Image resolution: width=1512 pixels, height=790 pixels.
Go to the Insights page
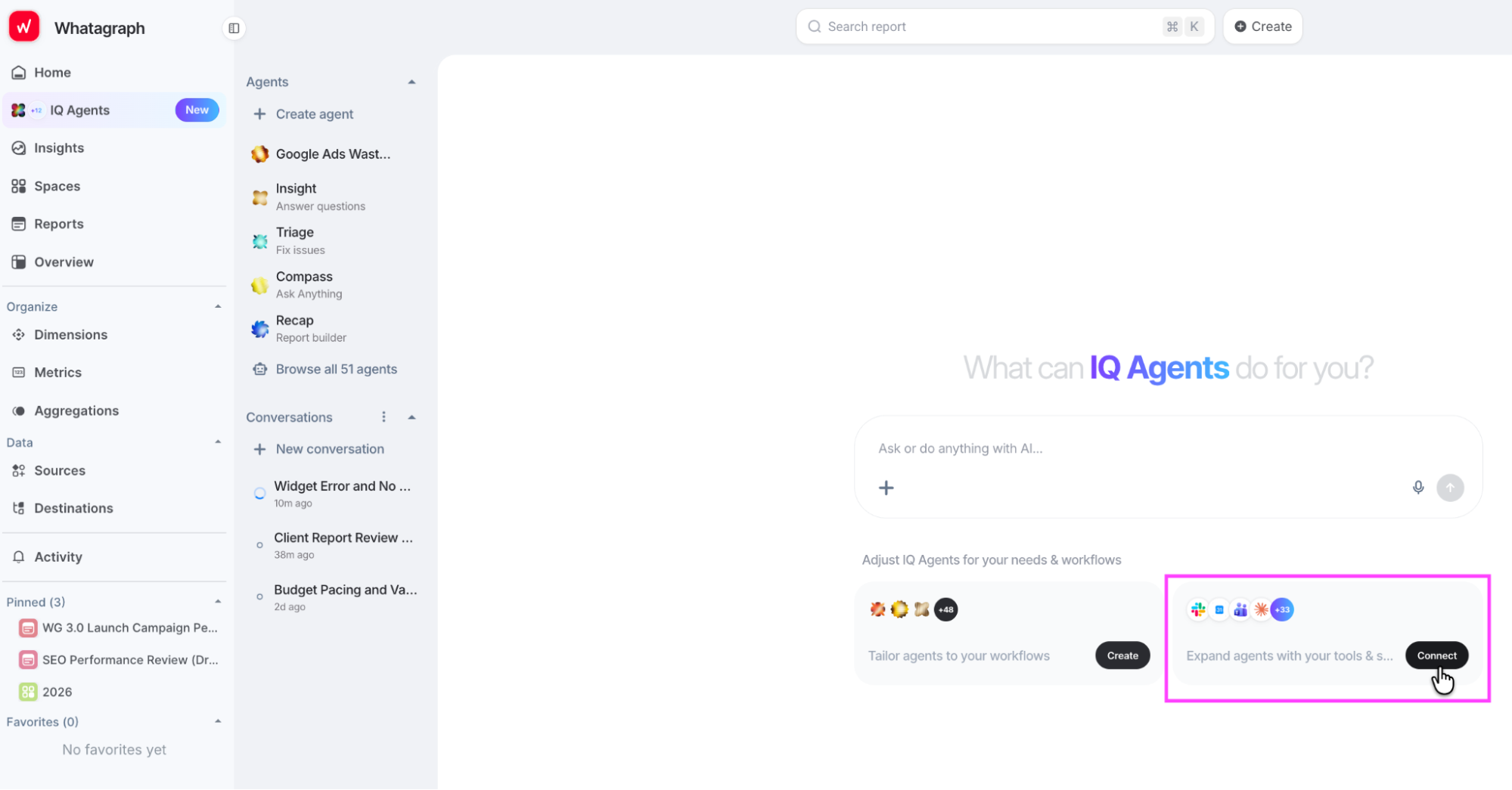[x=115, y=148]
